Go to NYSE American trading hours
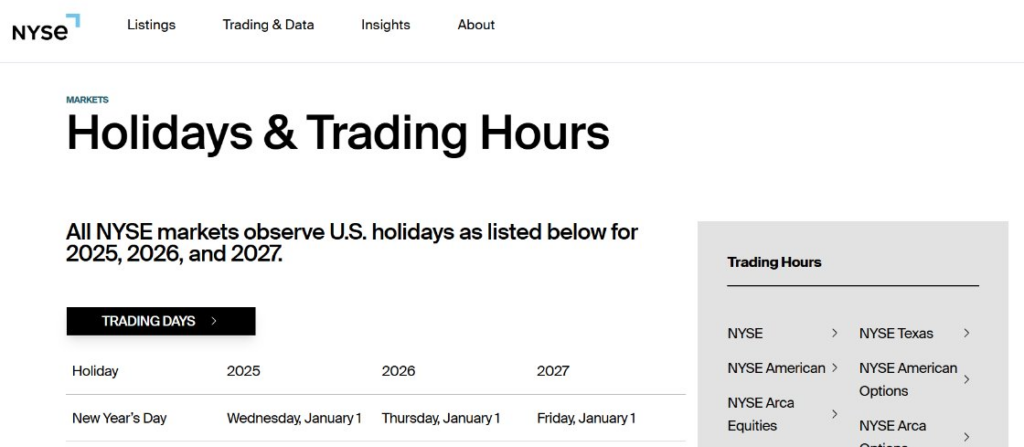The image size is (1024, 447). [x=776, y=368]
